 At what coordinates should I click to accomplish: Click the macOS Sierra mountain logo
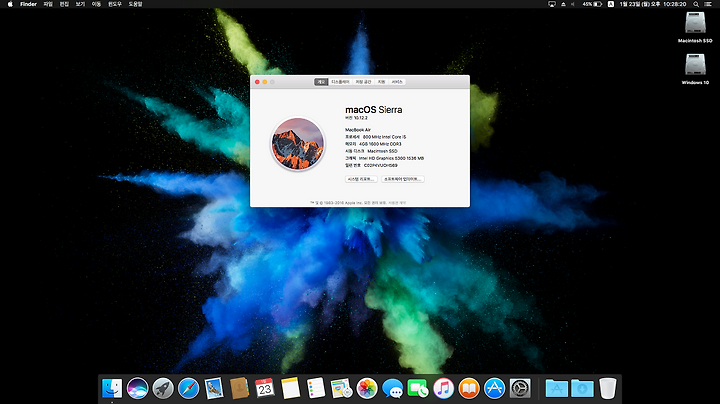click(x=298, y=144)
